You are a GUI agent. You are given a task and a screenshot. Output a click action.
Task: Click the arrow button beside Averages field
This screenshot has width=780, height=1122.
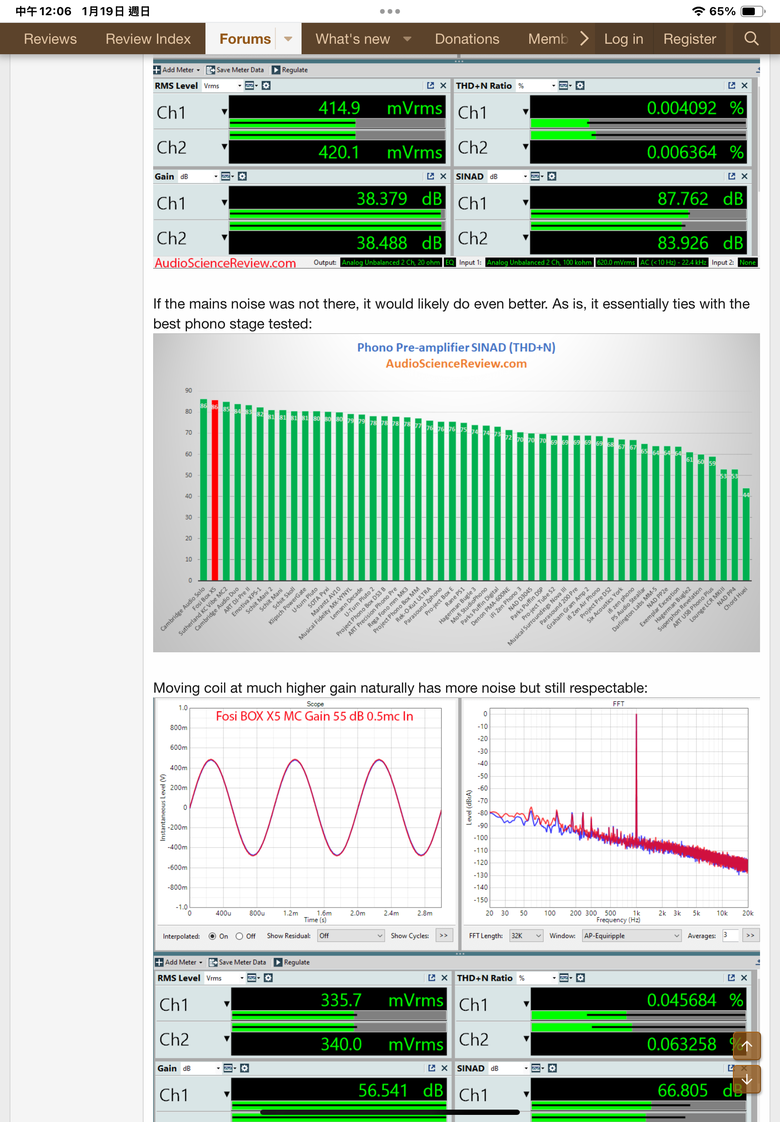(x=750, y=935)
